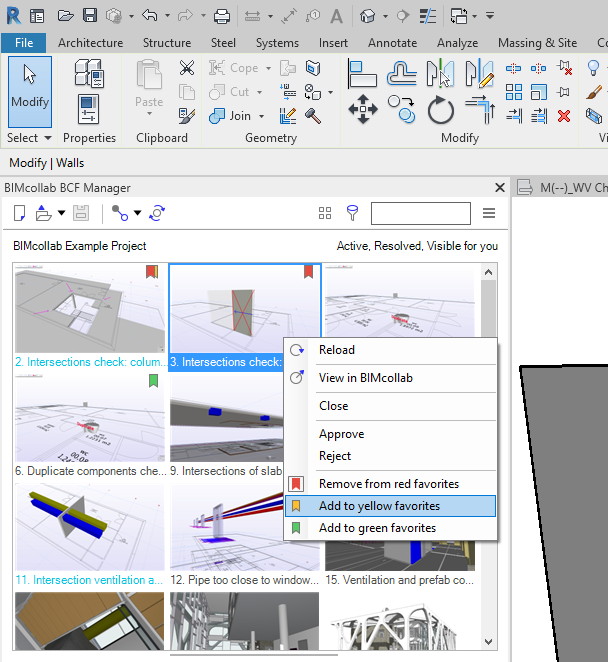Switch to thumbnail grid view in BCF Manager
This screenshot has height=662, width=608.
pyautogui.click(x=325, y=213)
